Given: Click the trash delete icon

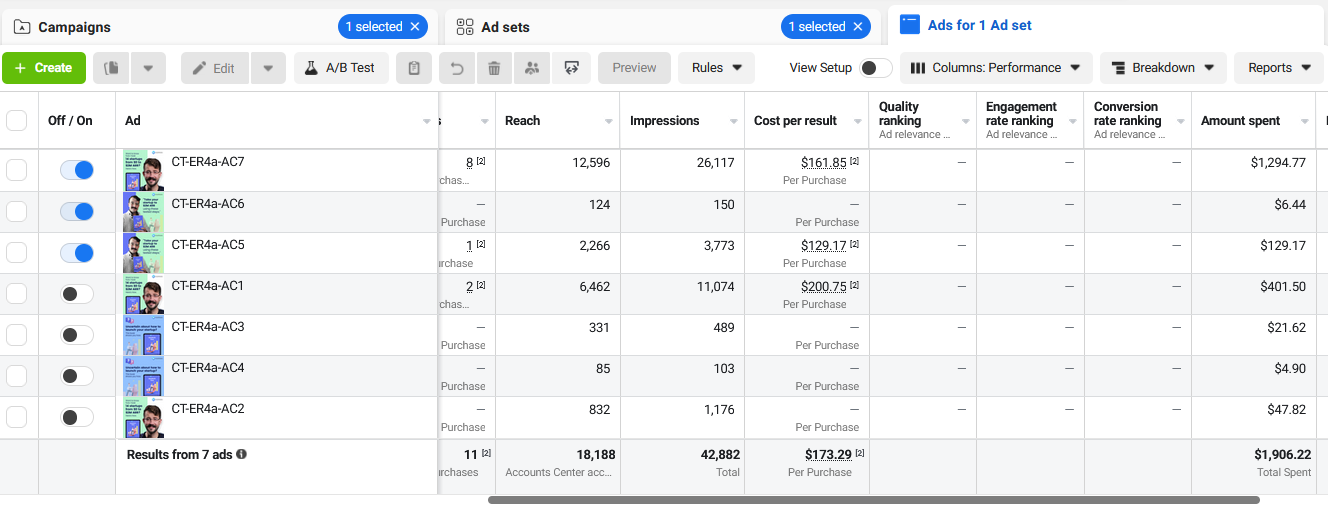Looking at the screenshot, I should click(494, 68).
